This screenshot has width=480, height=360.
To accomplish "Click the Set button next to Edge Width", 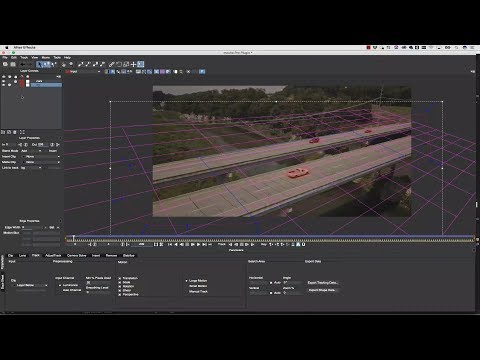I will [x=52, y=227].
